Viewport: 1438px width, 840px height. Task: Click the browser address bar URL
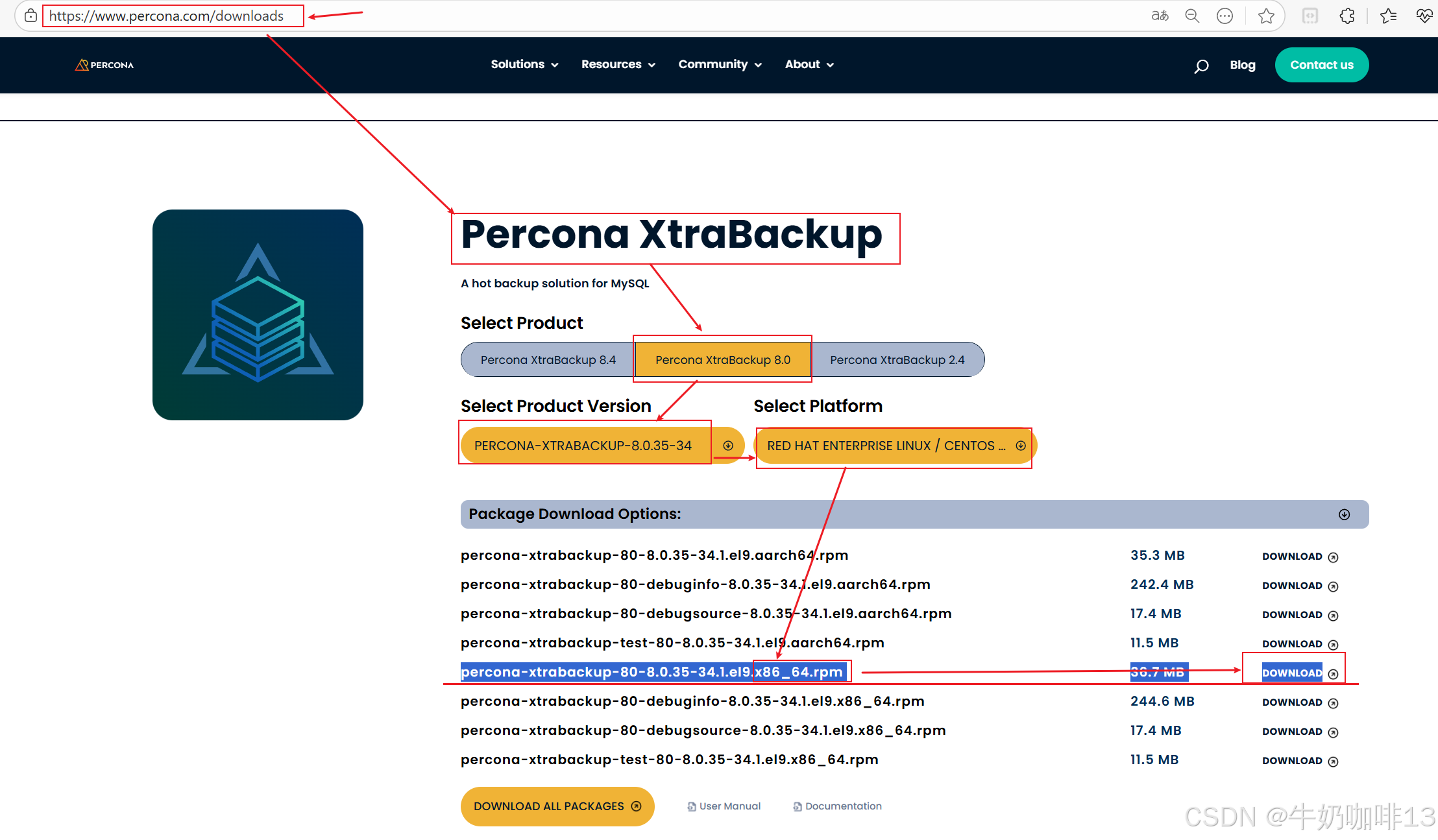(x=166, y=16)
